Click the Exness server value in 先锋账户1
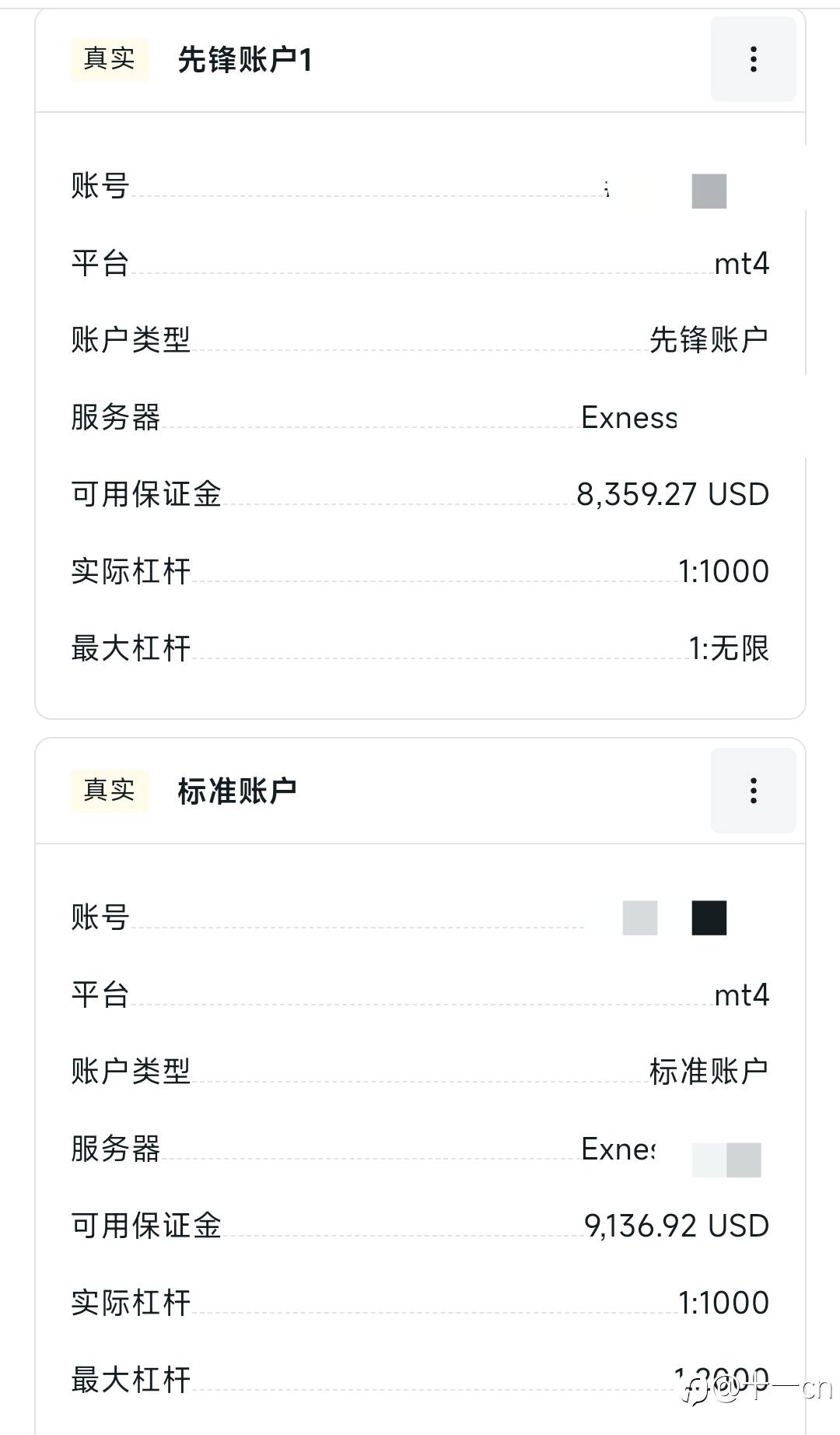Viewport: 840px width, 1435px height. click(629, 418)
